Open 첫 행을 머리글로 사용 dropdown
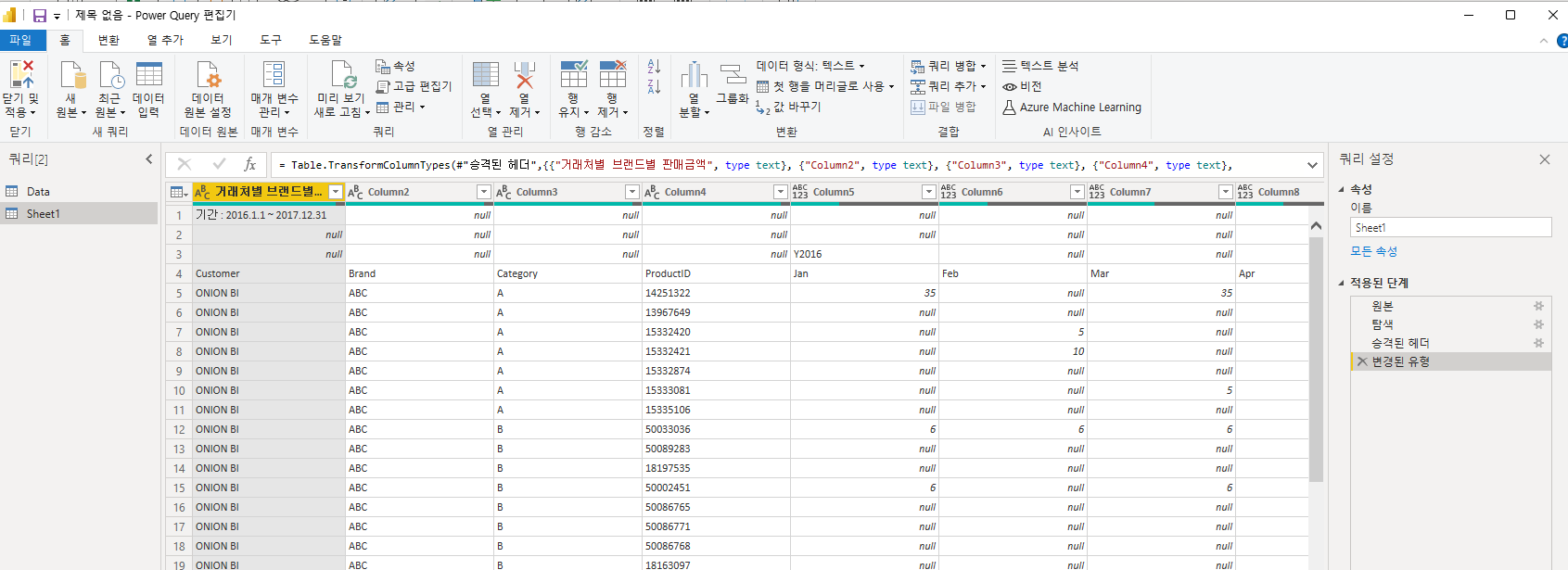Screen dimensions: 1568x570 (x=825, y=86)
